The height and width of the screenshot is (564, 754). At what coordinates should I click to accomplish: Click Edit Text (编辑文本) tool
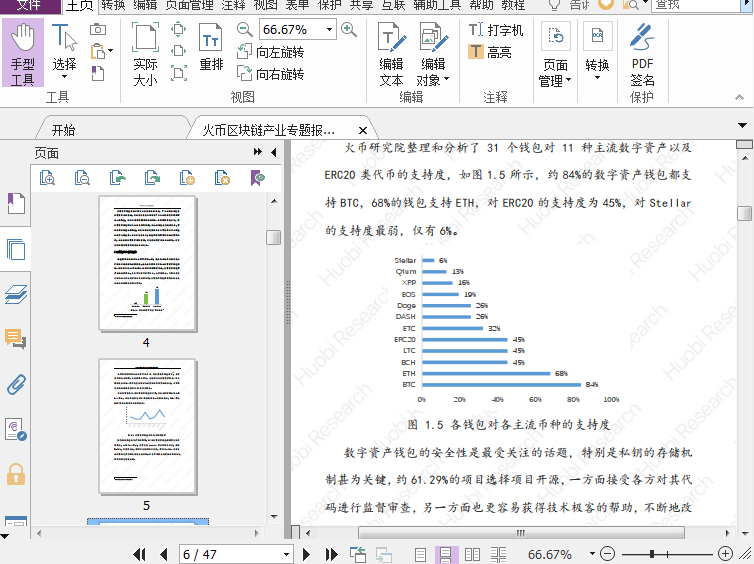coord(391,54)
